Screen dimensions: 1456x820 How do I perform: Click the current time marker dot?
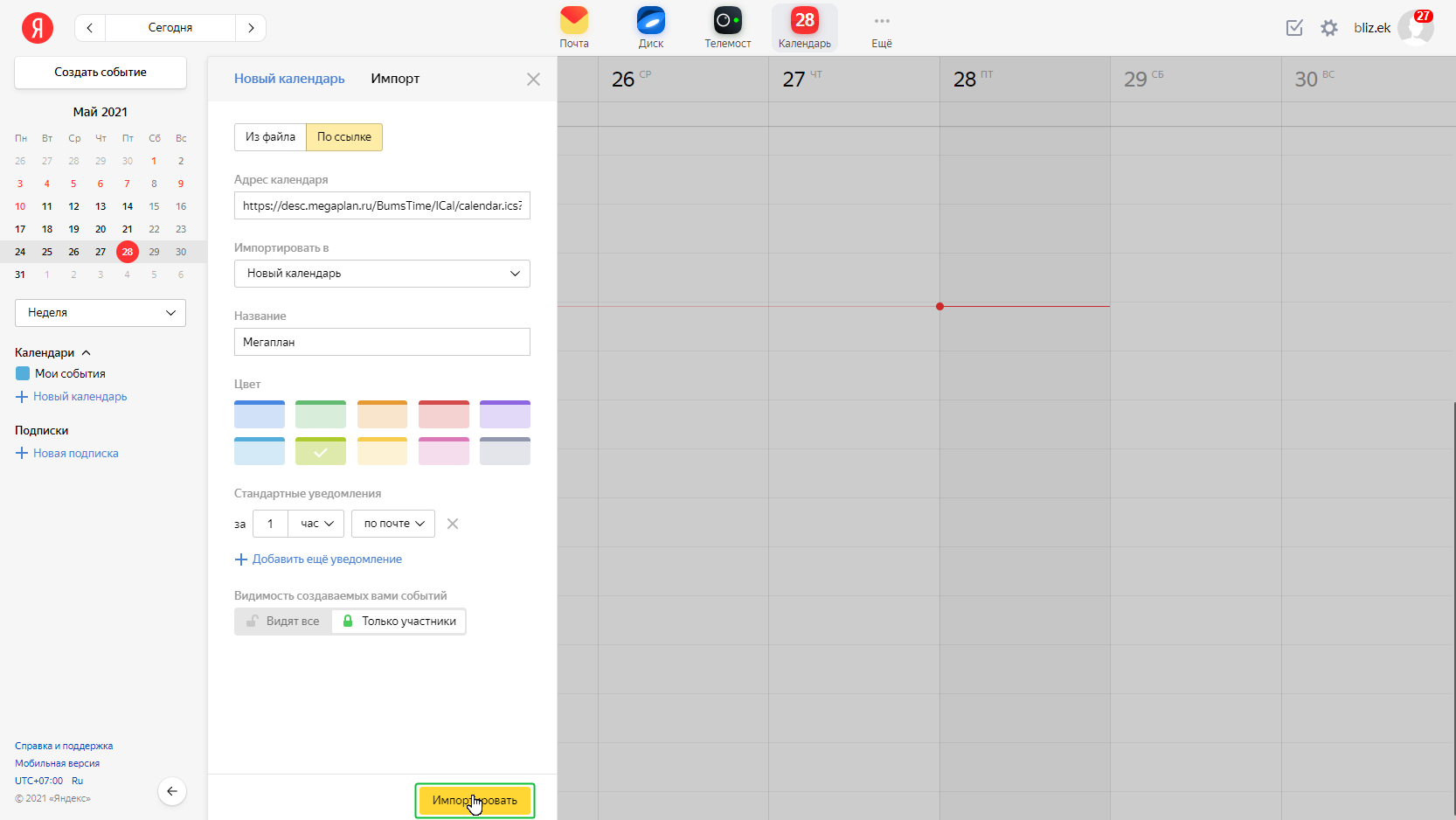click(939, 307)
